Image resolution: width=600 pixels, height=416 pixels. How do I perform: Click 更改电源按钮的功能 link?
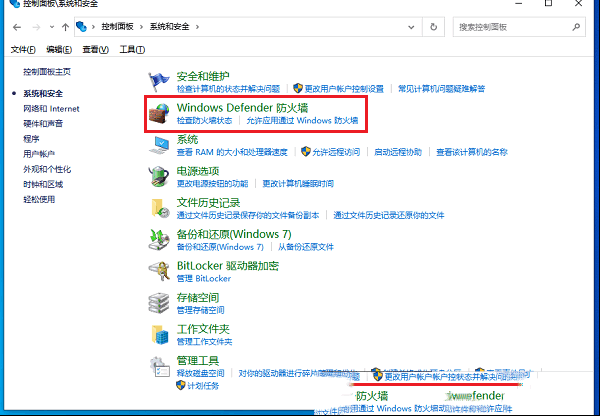pos(212,184)
